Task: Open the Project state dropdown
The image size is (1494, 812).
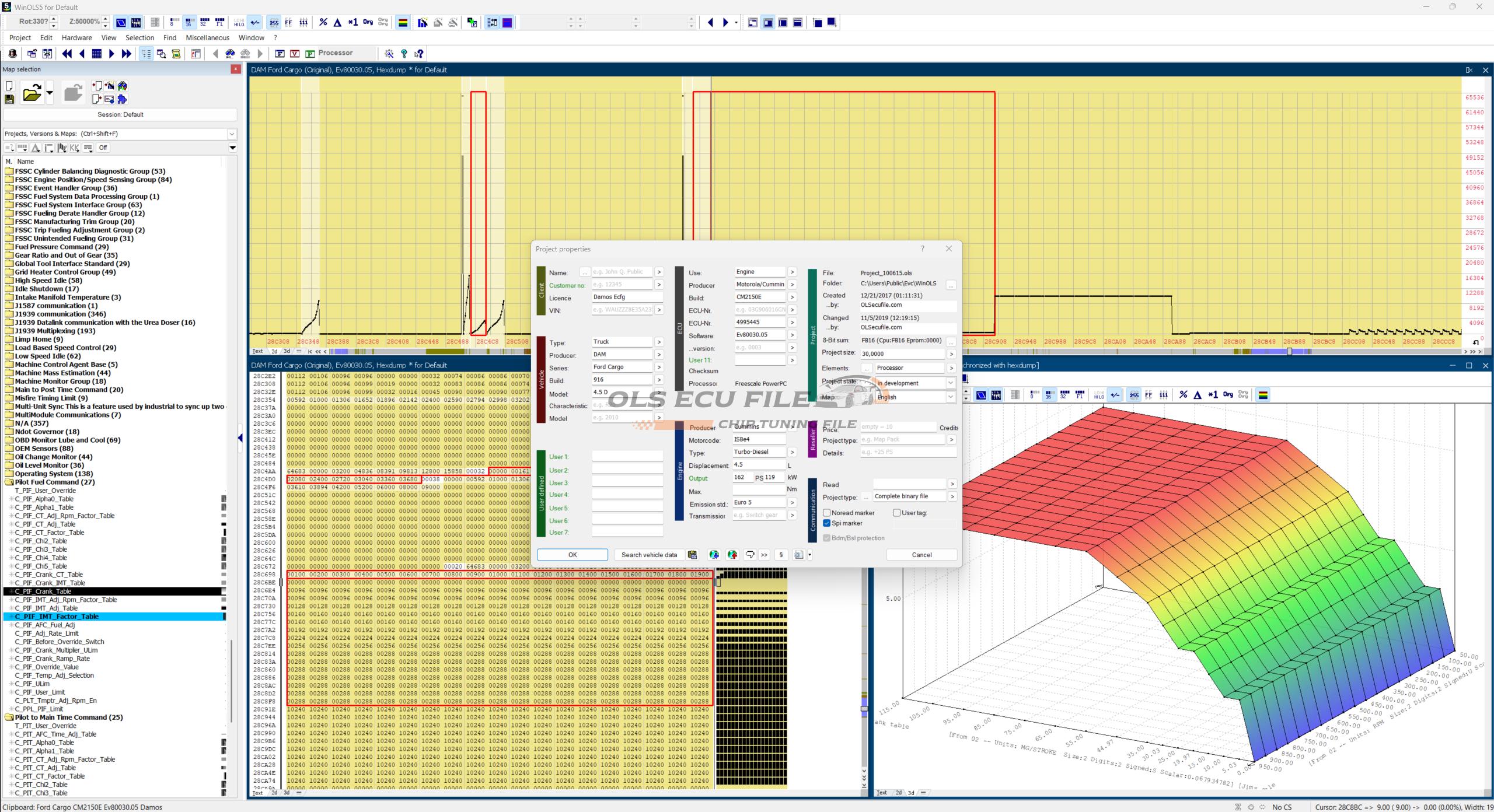Action: [951, 383]
